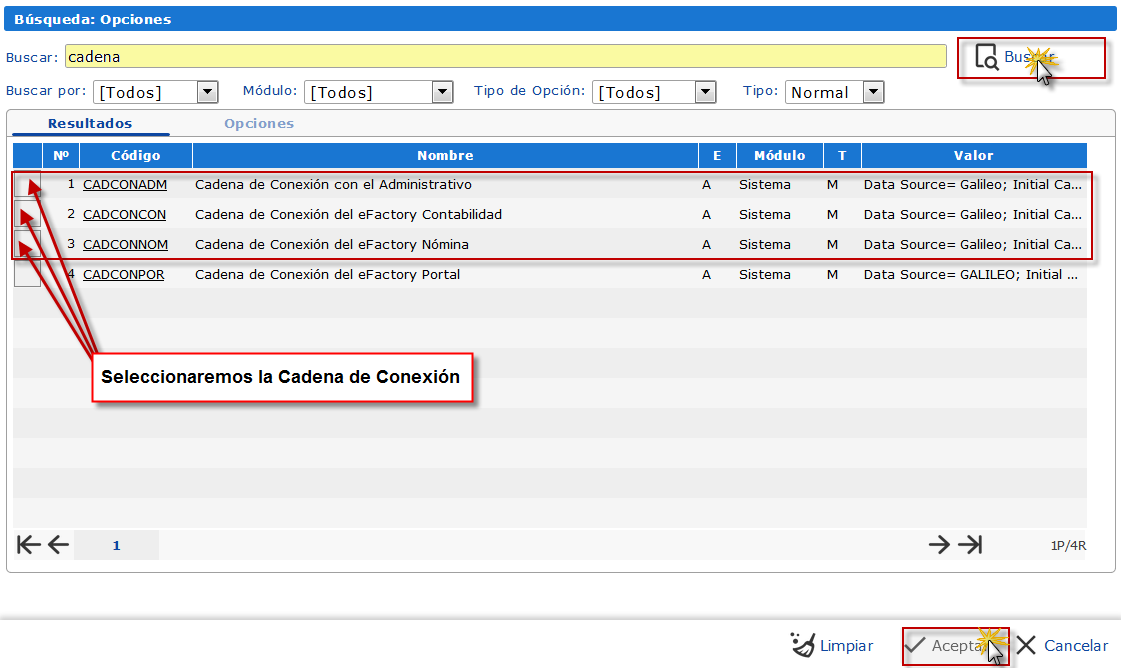
Task: Switch to the Opciones tab
Action: click(x=259, y=123)
